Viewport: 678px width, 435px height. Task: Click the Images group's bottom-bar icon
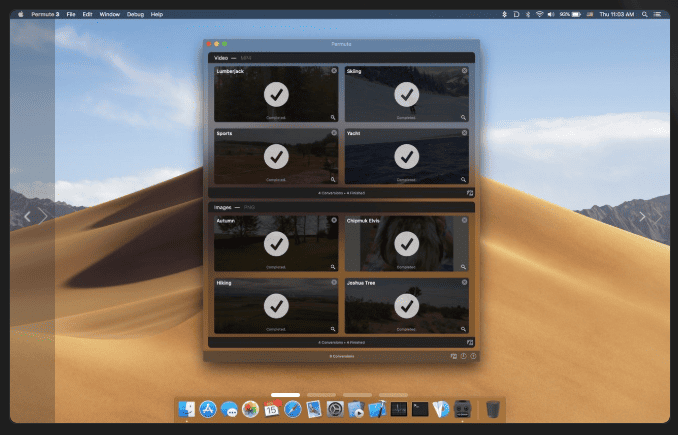tap(470, 342)
